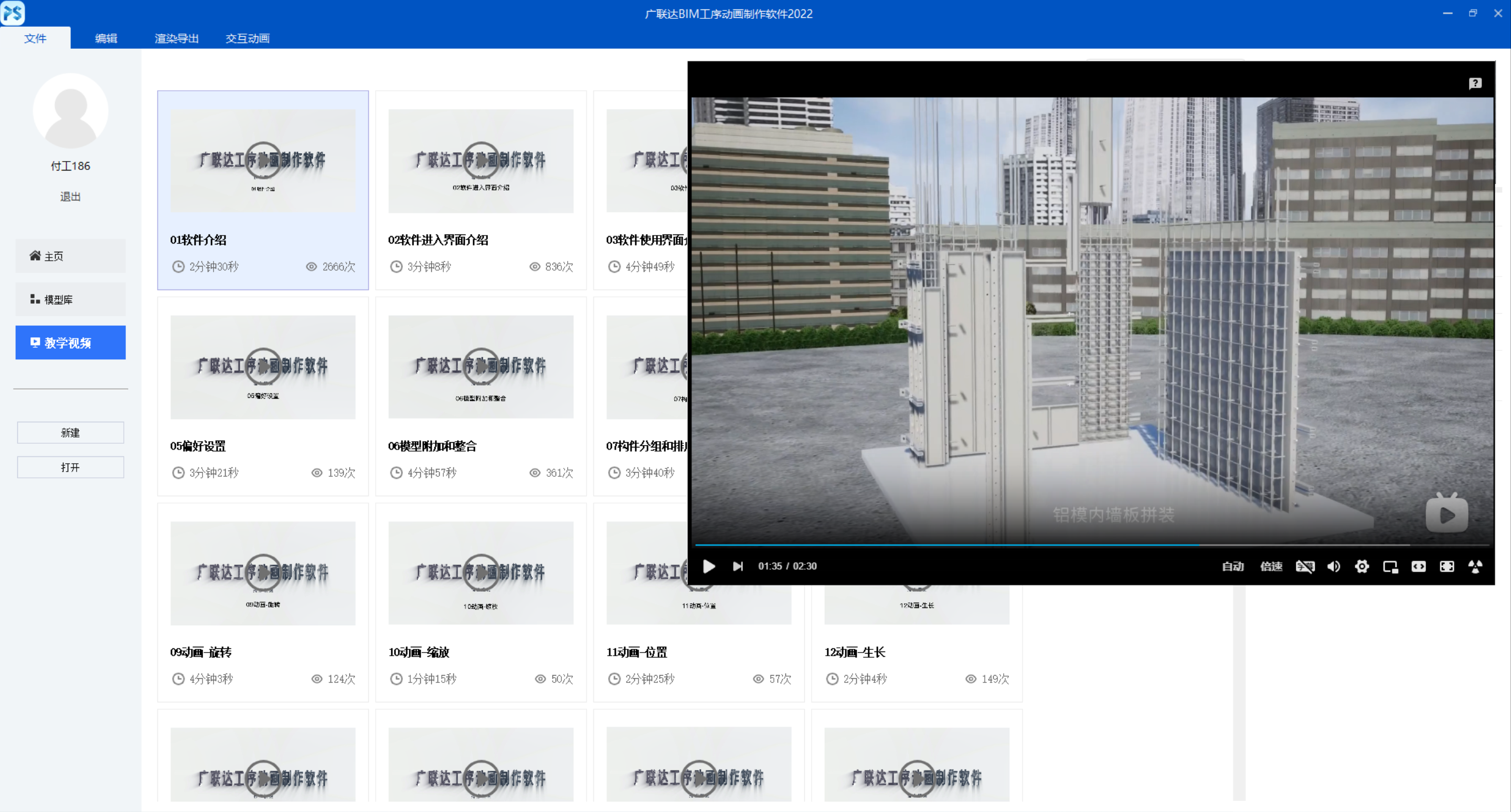Skip to the next video

[738, 567]
